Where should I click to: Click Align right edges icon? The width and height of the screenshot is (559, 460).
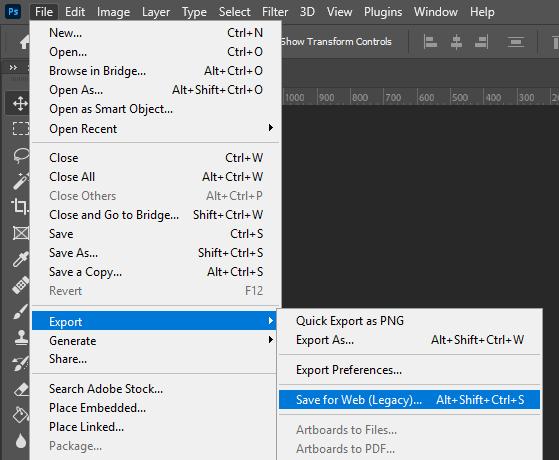pos(481,42)
